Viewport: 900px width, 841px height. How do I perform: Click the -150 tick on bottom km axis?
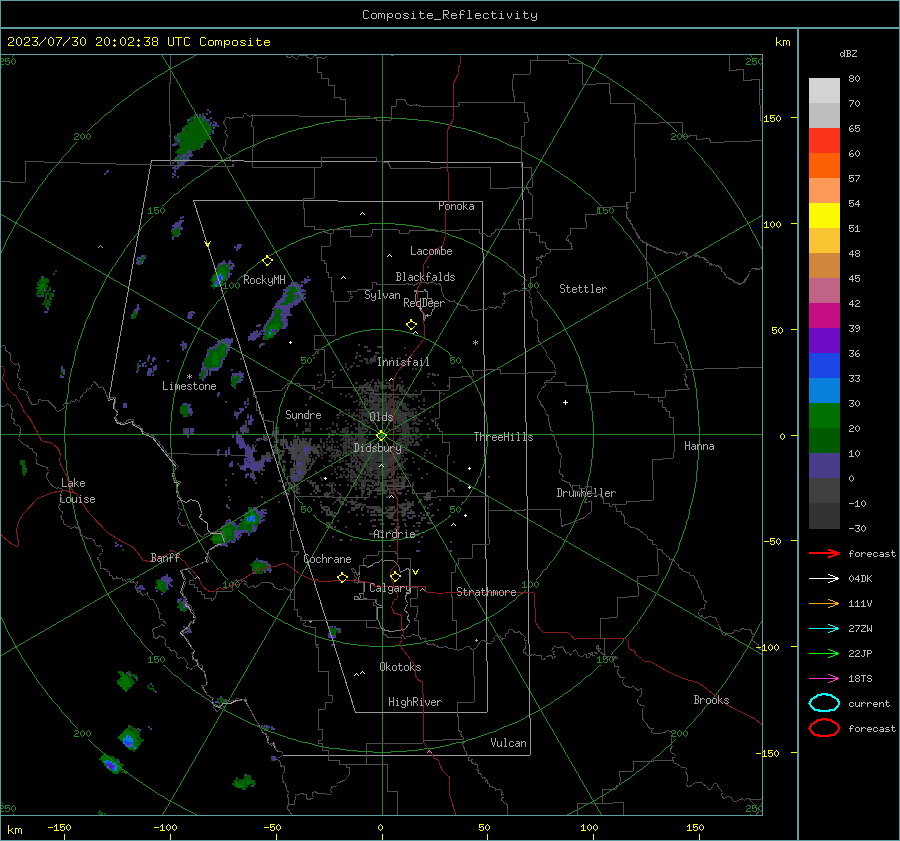coord(59,827)
